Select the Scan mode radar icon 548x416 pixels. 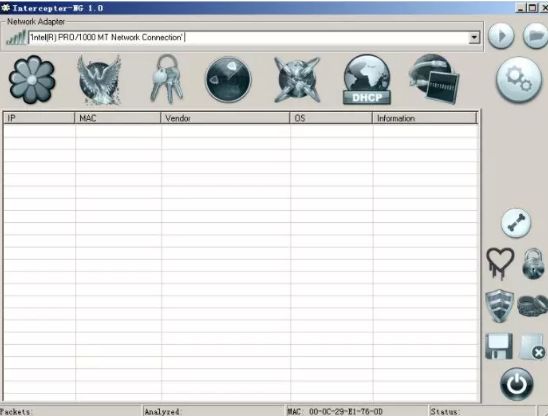[x=228, y=80]
